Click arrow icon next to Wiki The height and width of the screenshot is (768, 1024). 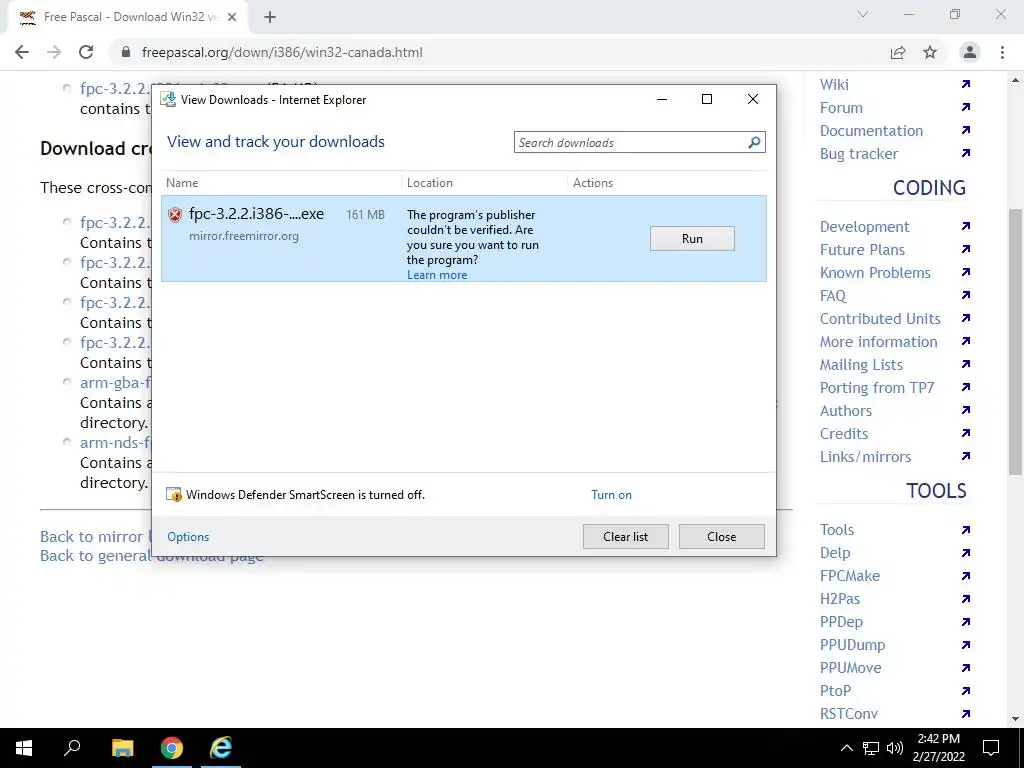[x=966, y=84]
